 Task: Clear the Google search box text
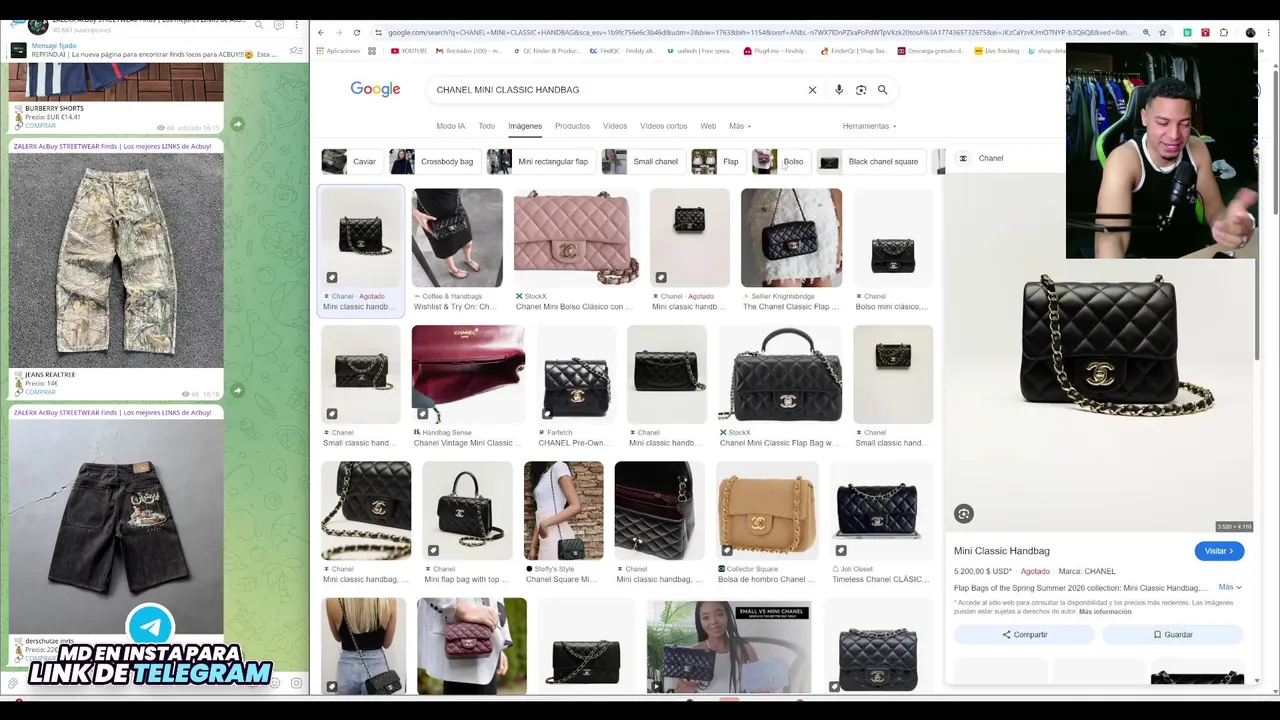coord(812,90)
